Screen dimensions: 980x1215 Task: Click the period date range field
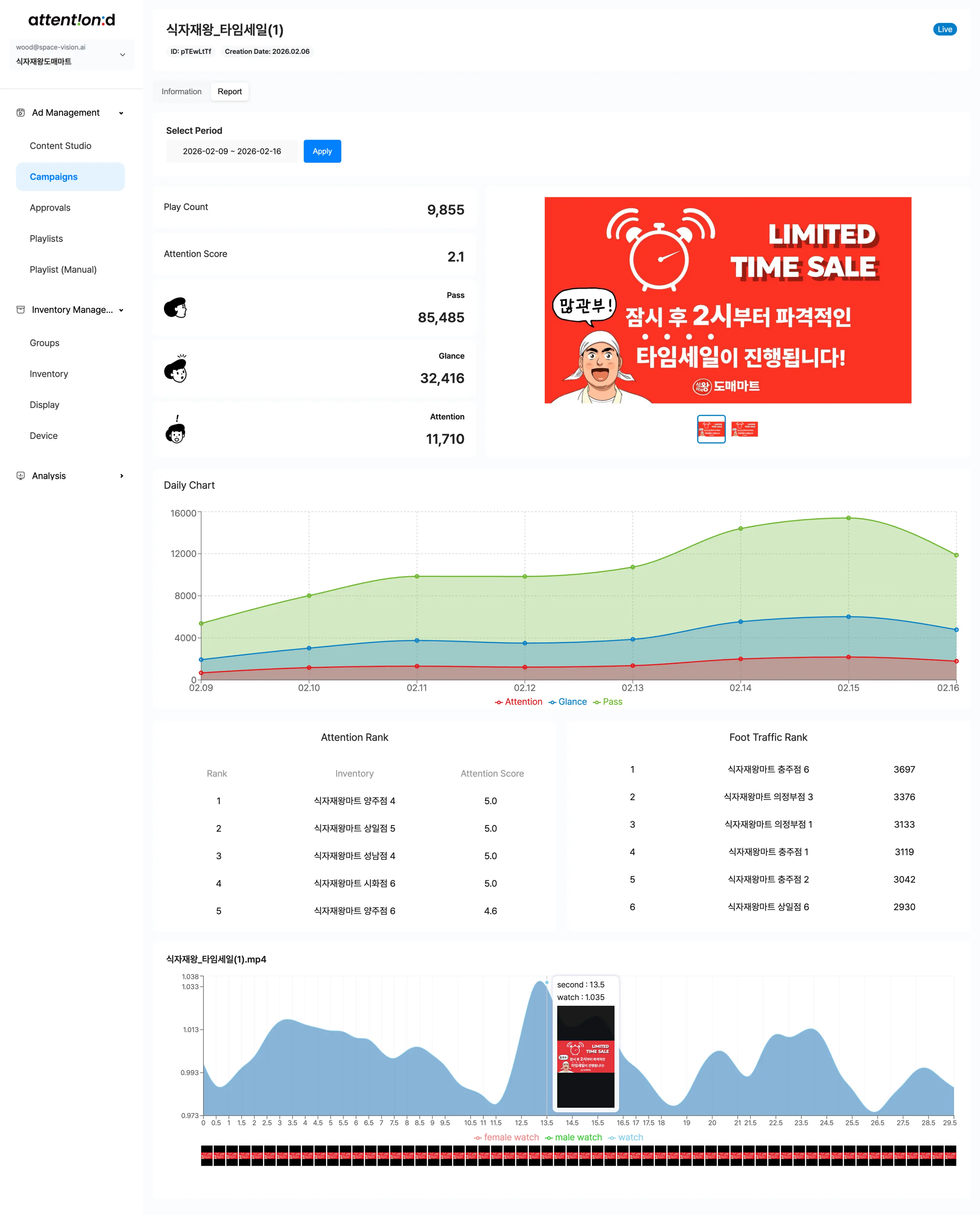pyautogui.click(x=231, y=151)
